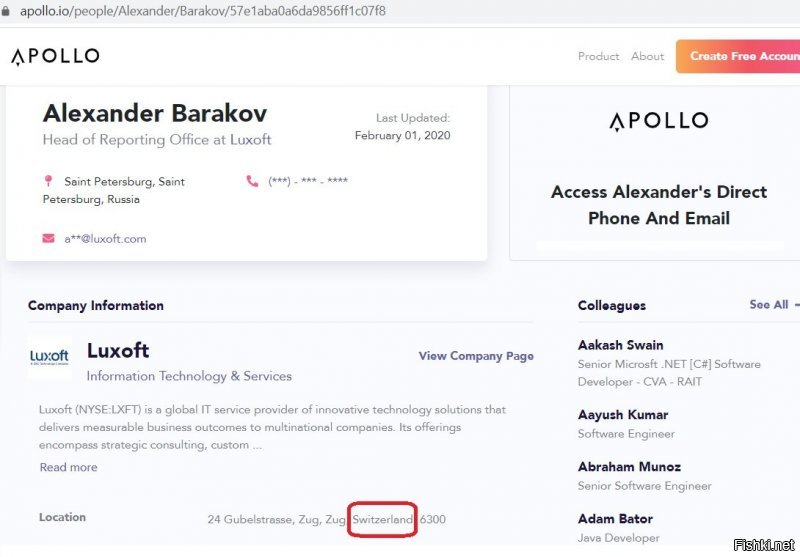800x557 pixels.
Task: Open Aakash Swain's colleague profile
Action: coord(620,345)
